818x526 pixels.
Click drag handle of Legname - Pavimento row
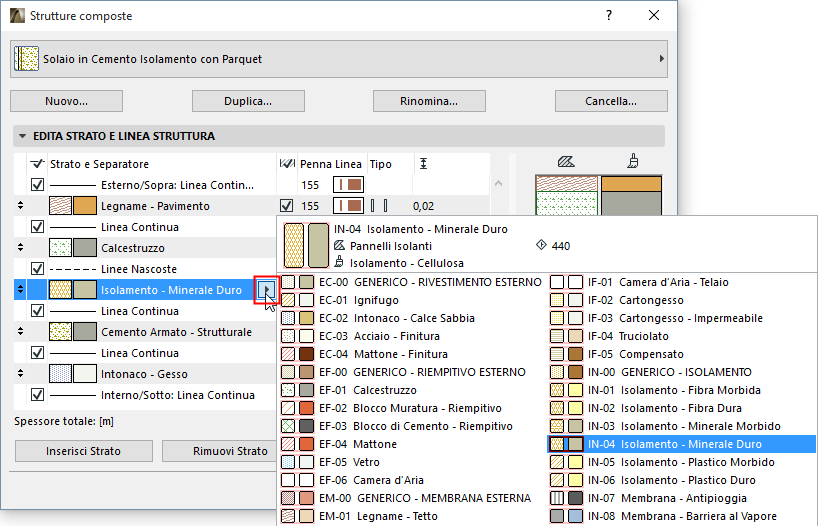20,206
